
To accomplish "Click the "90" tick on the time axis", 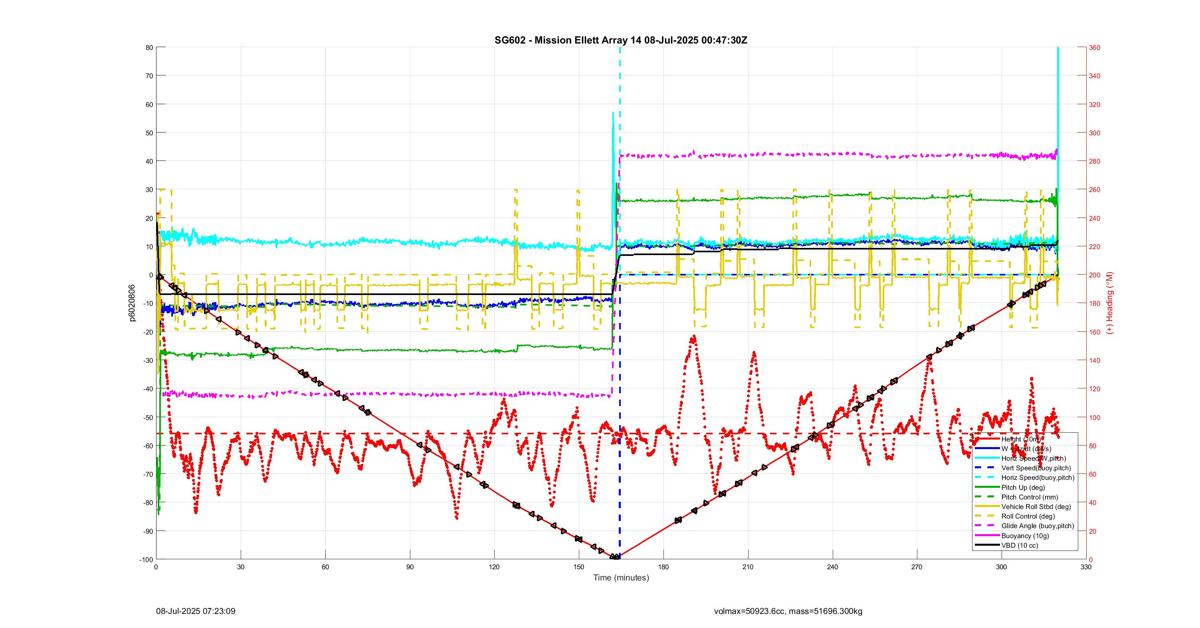I will [x=409, y=567].
